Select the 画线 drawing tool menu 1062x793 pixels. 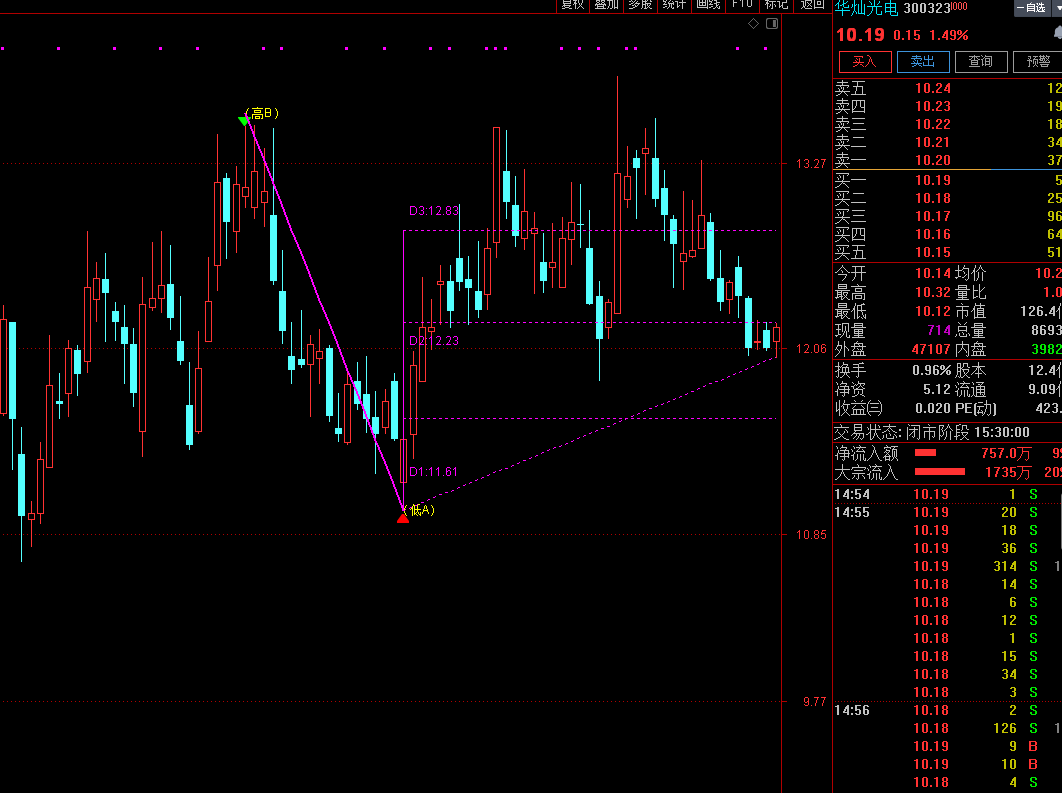coord(708,5)
